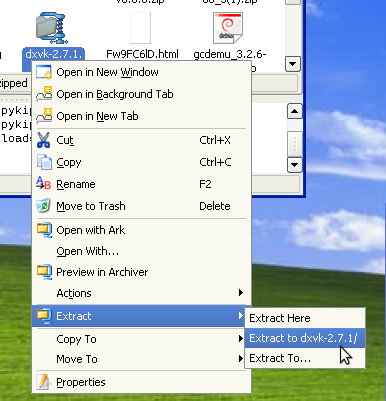This screenshot has width=386, height=401.
Task: Choose Open with Ark
Action: [141, 230]
